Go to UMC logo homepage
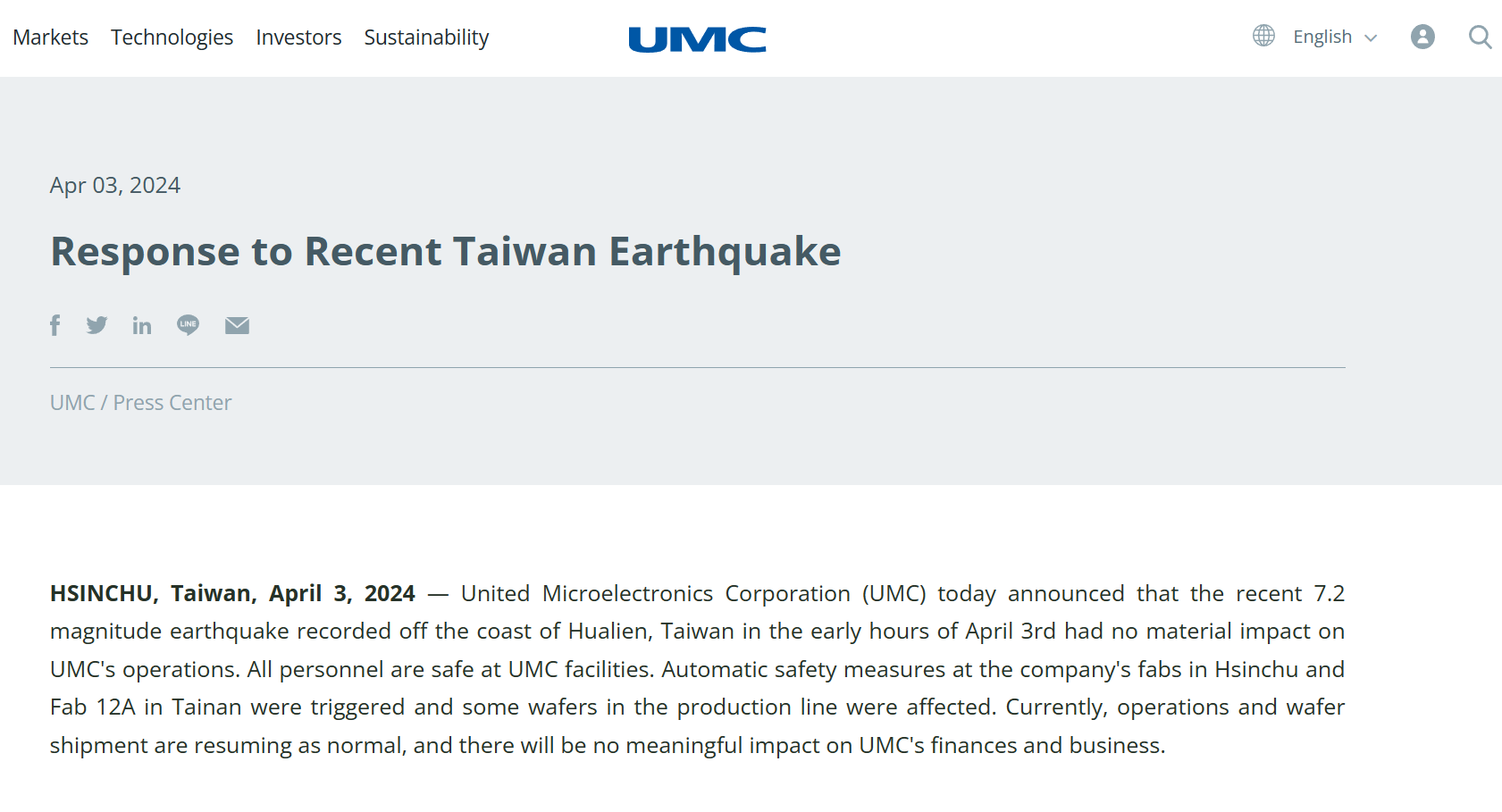The image size is (1502, 812). tap(697, 38)
